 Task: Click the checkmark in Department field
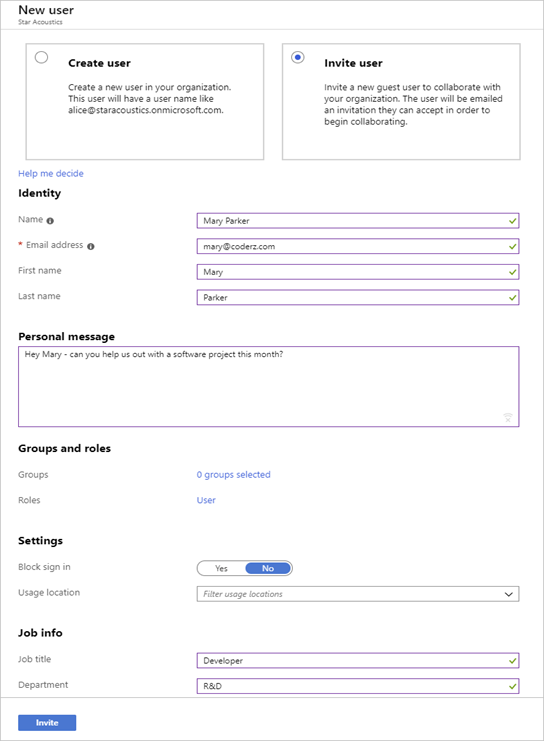pos(512,686)
